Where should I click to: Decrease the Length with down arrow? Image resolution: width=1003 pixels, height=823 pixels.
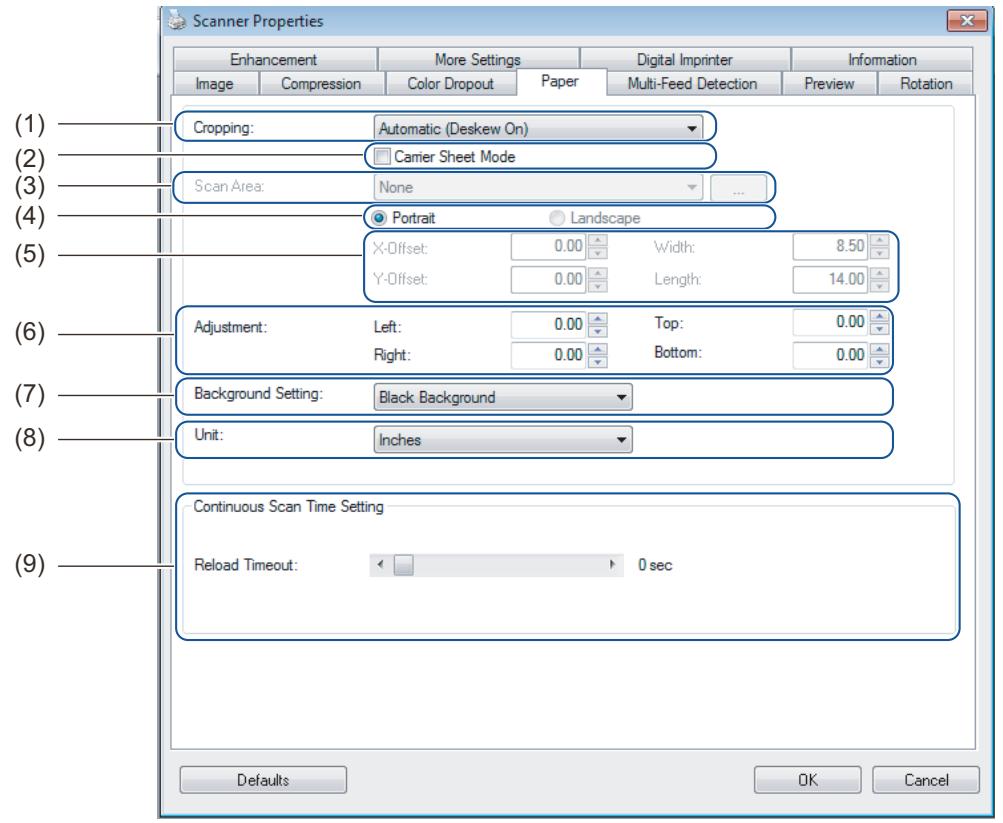[x=880, y=286]
